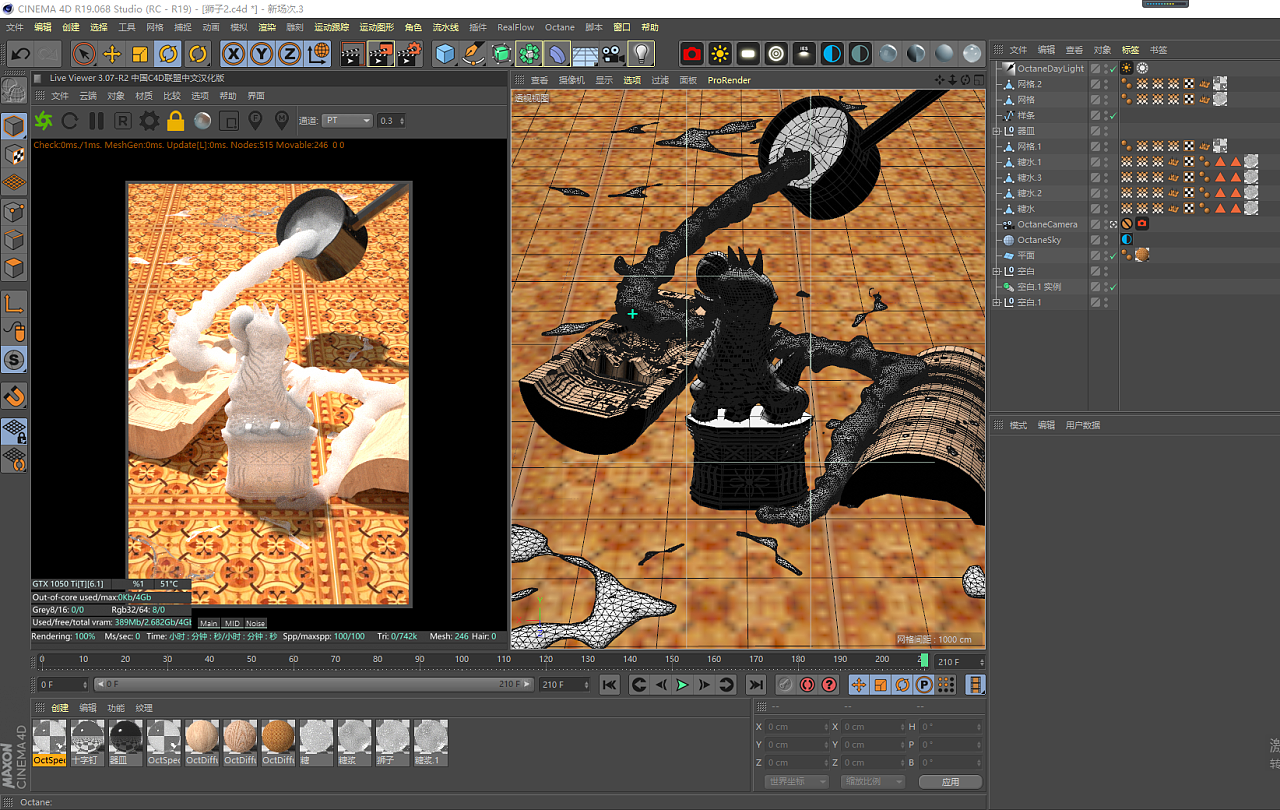1280x810 pixels.
Task: Toggle Z axis lock
Action: [290, 54]
